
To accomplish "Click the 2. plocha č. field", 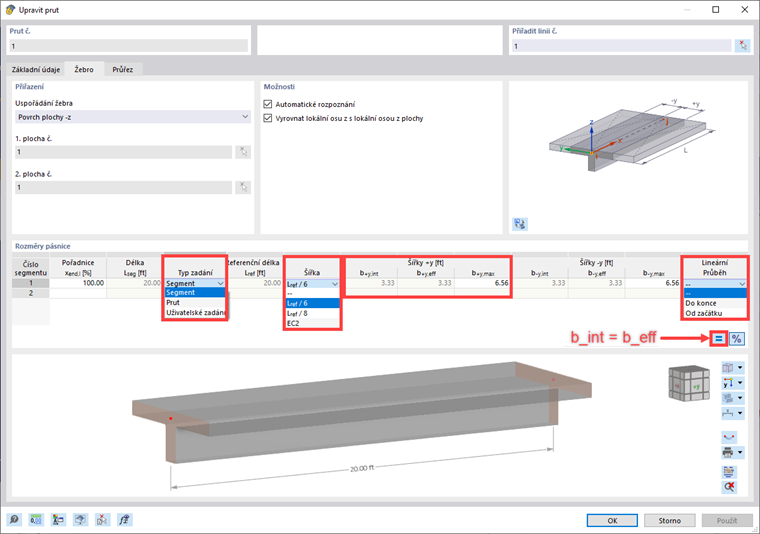I will coord(123,188).
